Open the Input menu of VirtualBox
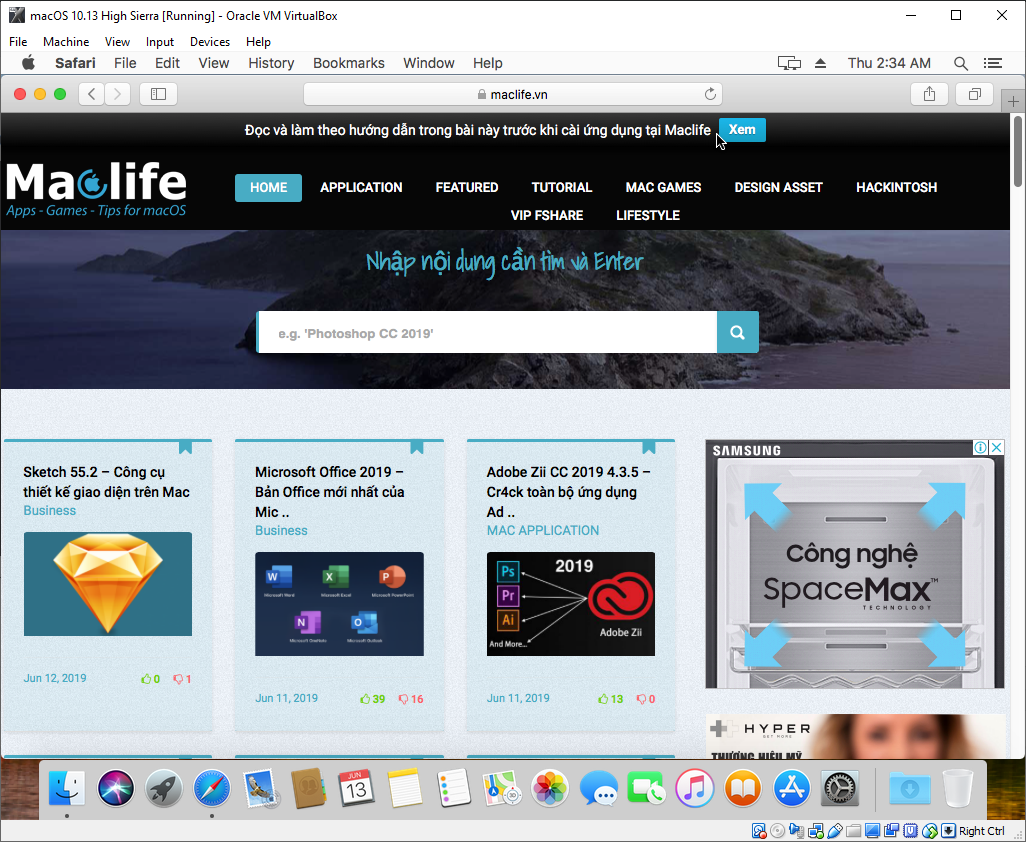Screen dimensions: 1026x842 tap(159, 41)
